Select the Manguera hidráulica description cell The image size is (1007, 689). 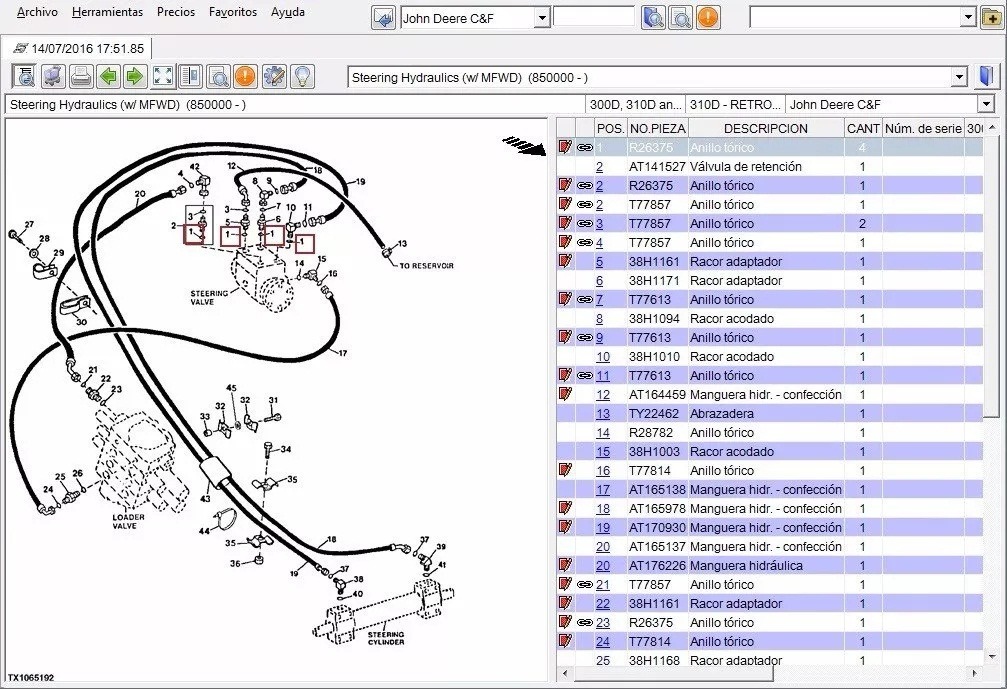point(766,566)
